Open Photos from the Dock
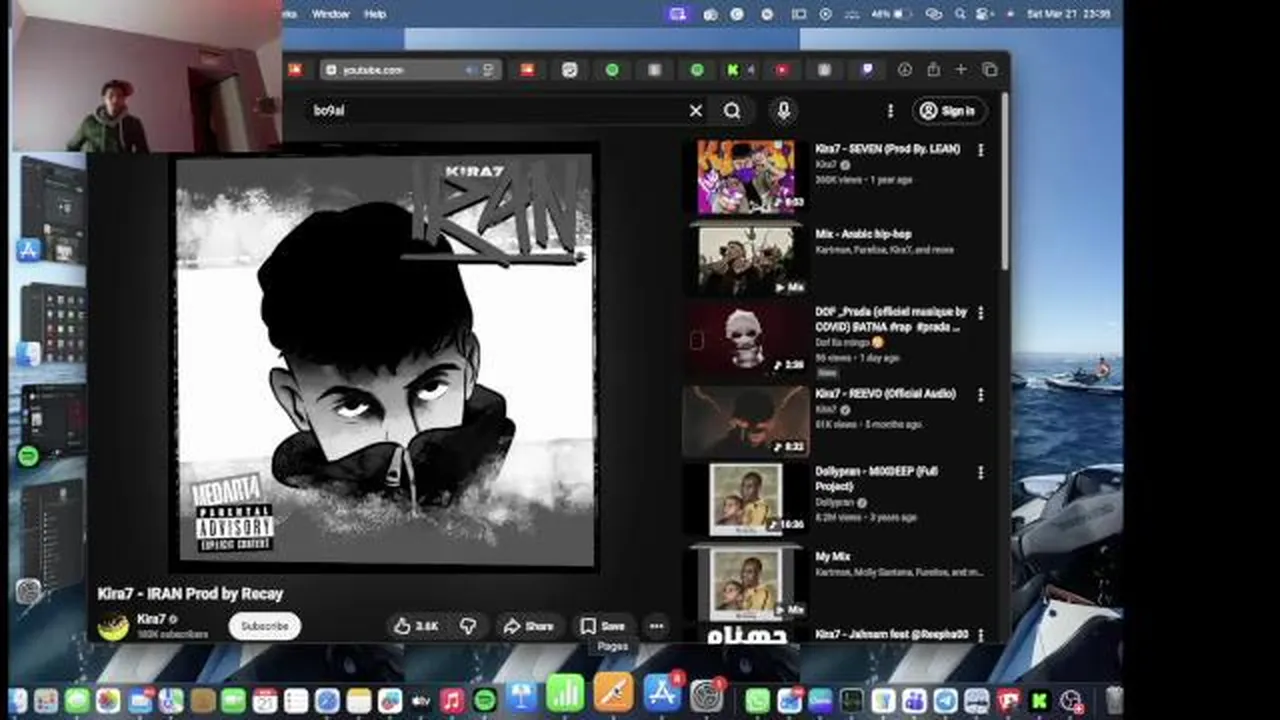 click(108, 701)
